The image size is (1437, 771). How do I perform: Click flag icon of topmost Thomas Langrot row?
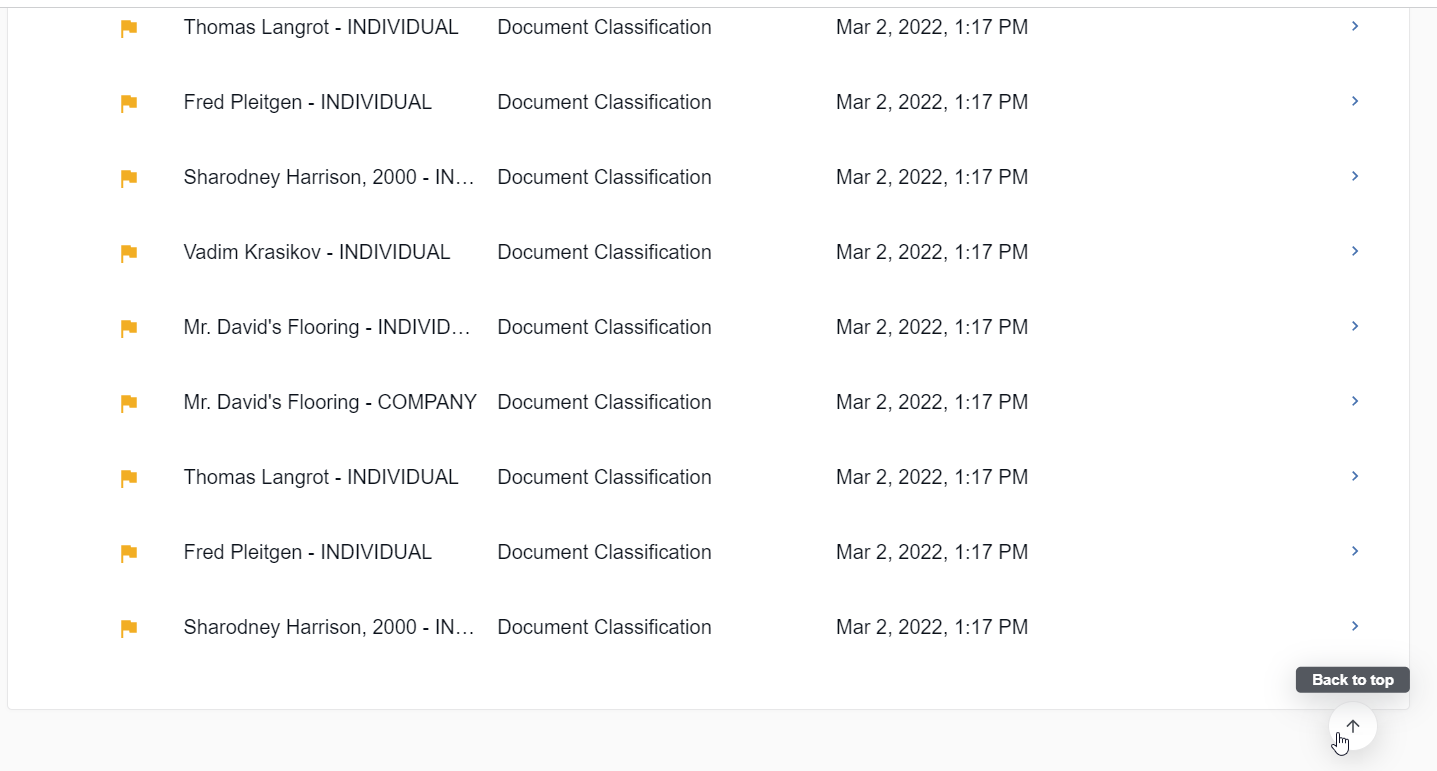click(x=129, y=28)
